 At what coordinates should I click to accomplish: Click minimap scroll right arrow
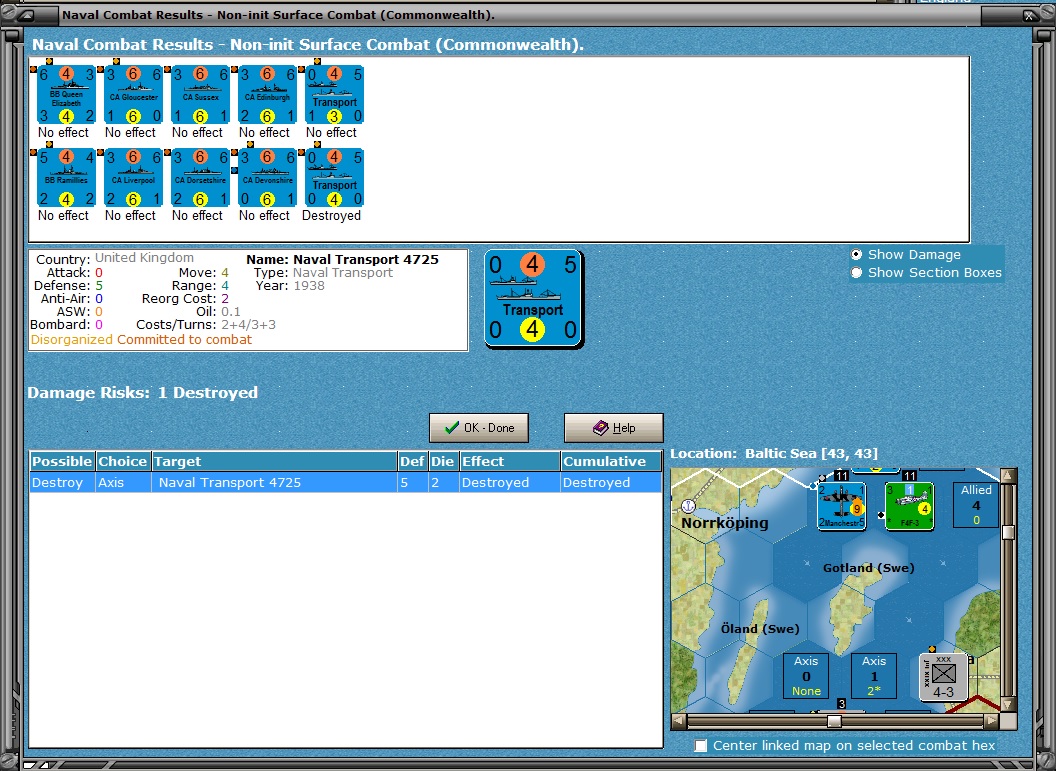point(991,721)
